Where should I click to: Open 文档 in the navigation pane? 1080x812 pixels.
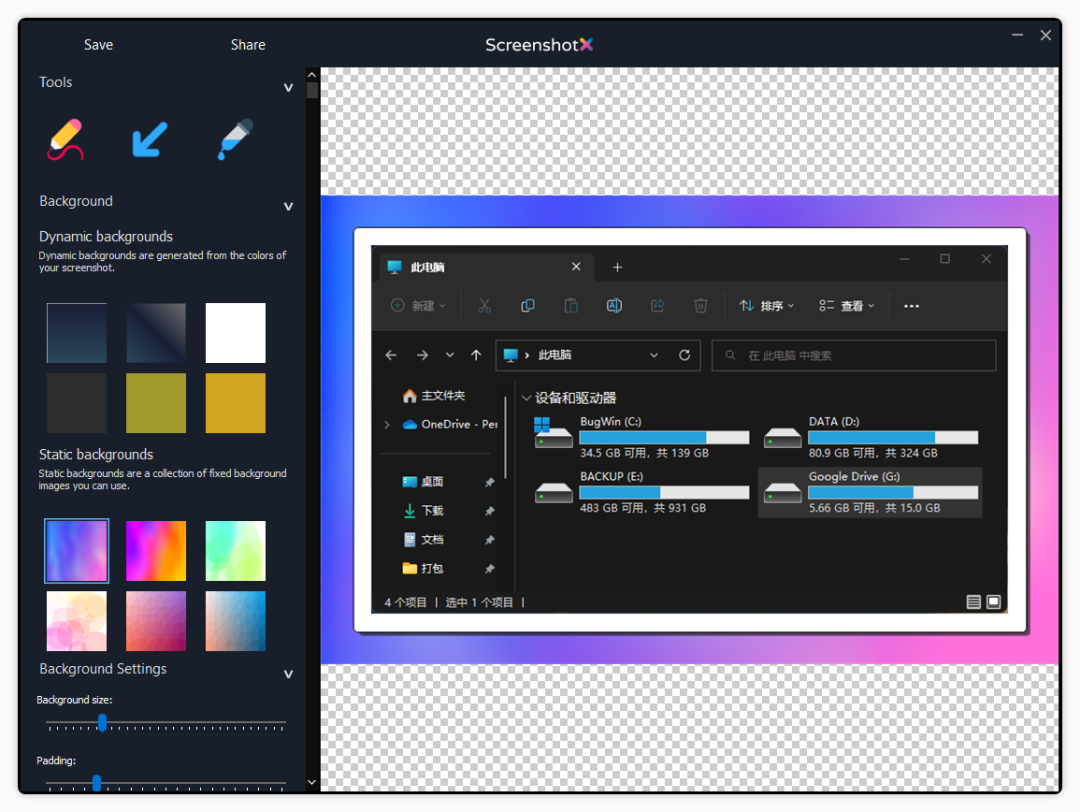(423, 540)
